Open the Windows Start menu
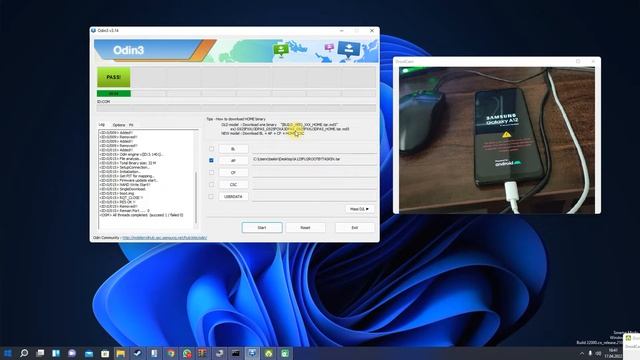The image size is (640, 360). pyautogui.click(x=7, y=353)
